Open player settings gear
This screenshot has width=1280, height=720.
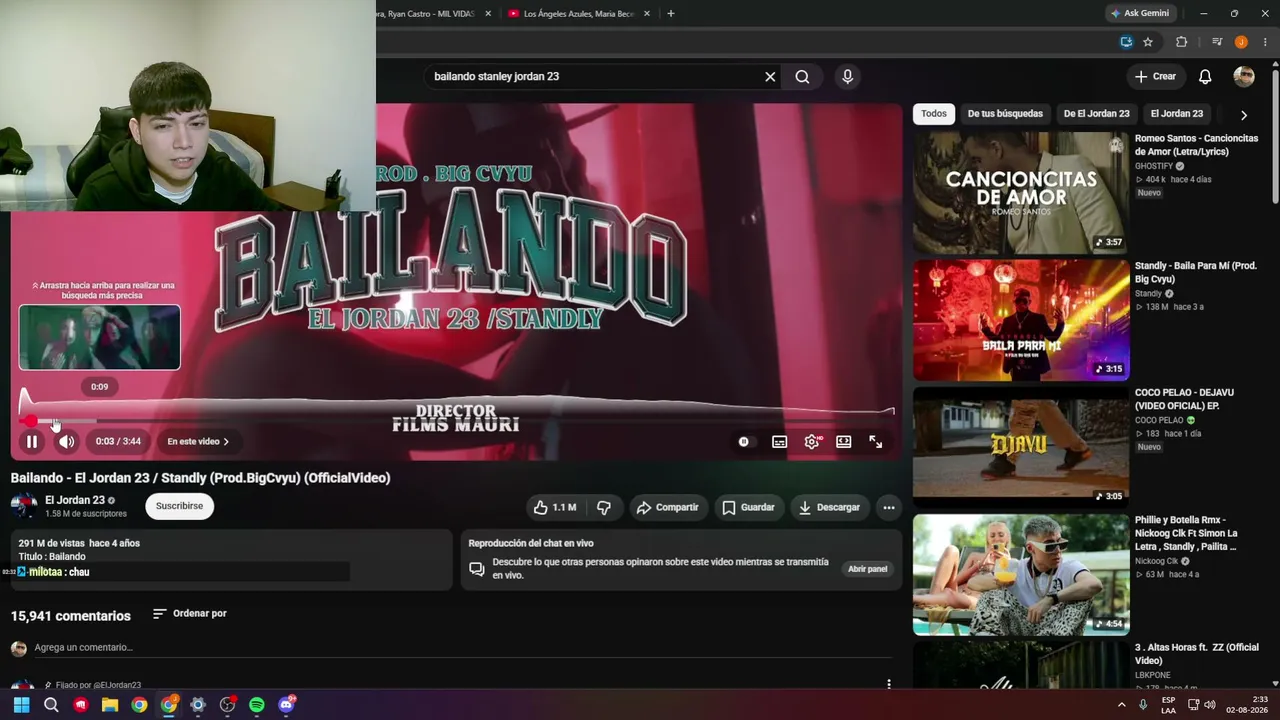pos(812,441)
